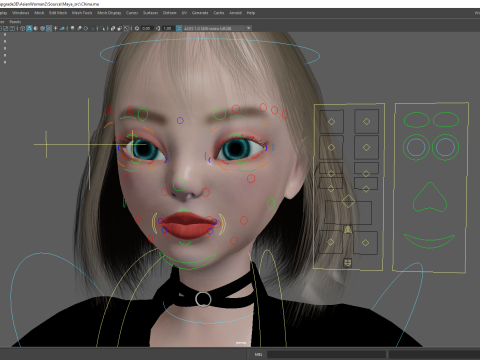The height and width of the screenshot is (360, 480).
Task: Select the large center diamond slider handle
Action: point(348,201)
